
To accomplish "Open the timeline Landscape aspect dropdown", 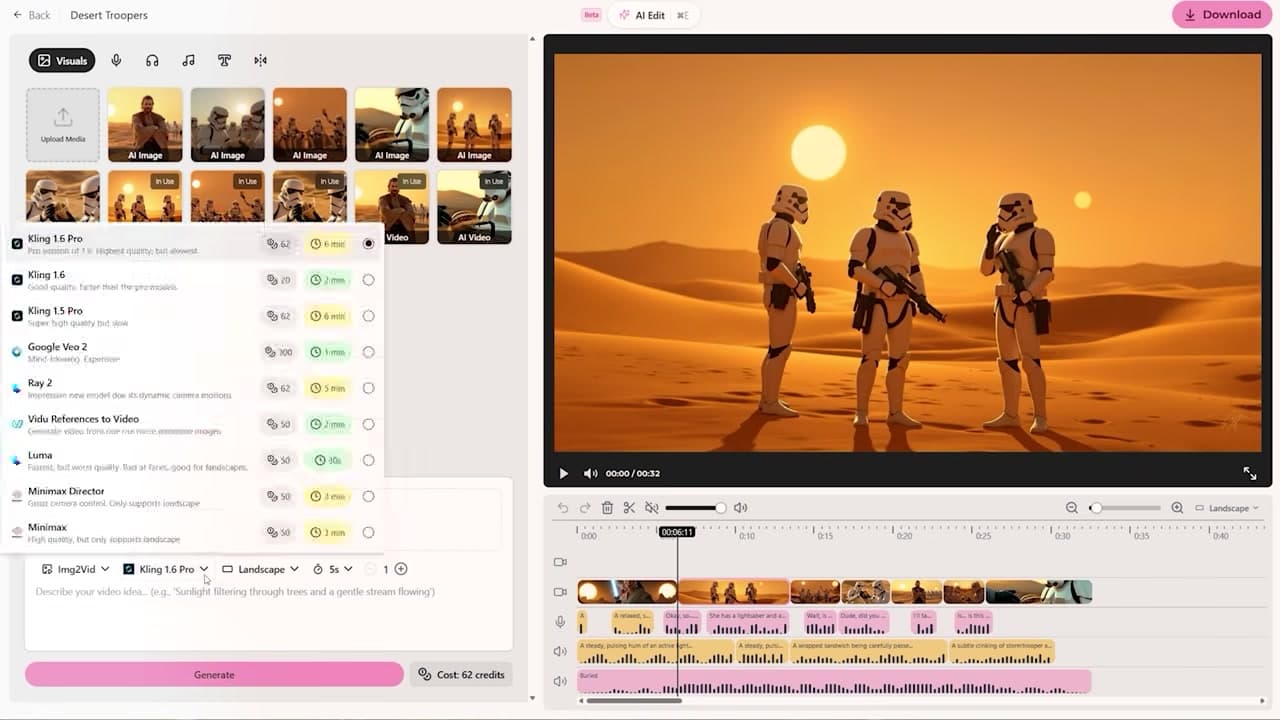I will click(x=1227, y=508).
